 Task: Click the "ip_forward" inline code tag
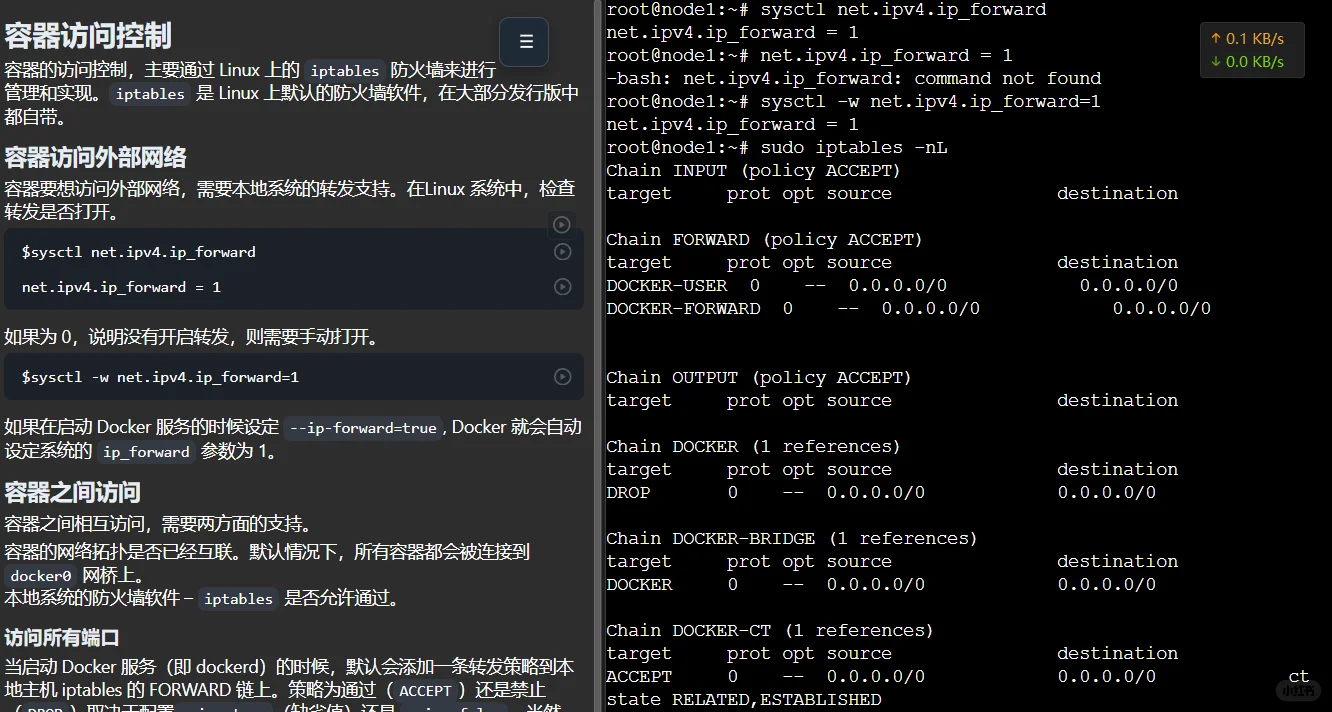pos(145,452)
